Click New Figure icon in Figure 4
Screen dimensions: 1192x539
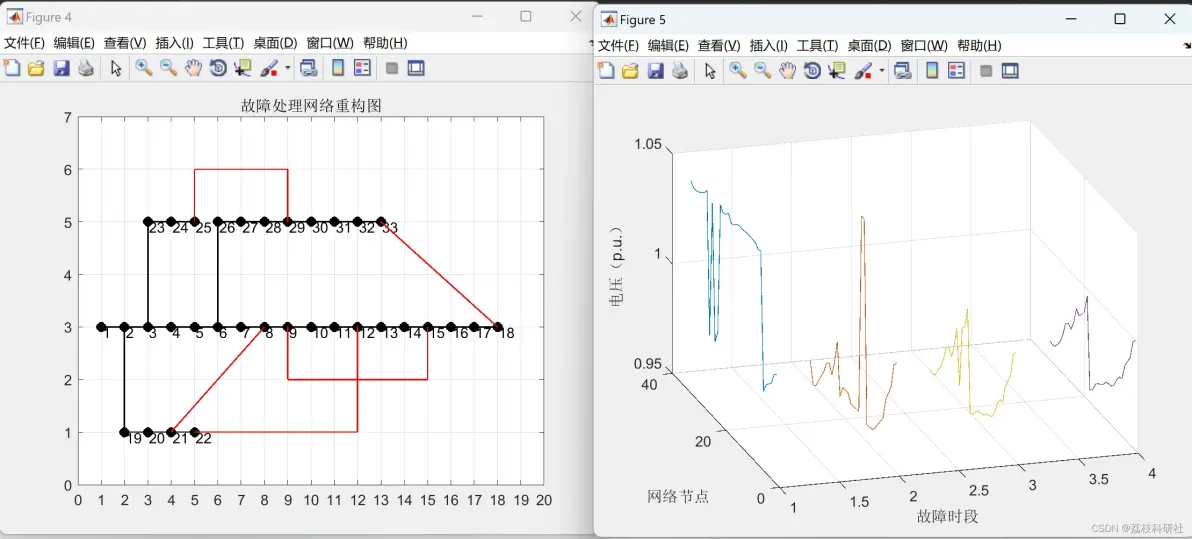tap(11, 68)
